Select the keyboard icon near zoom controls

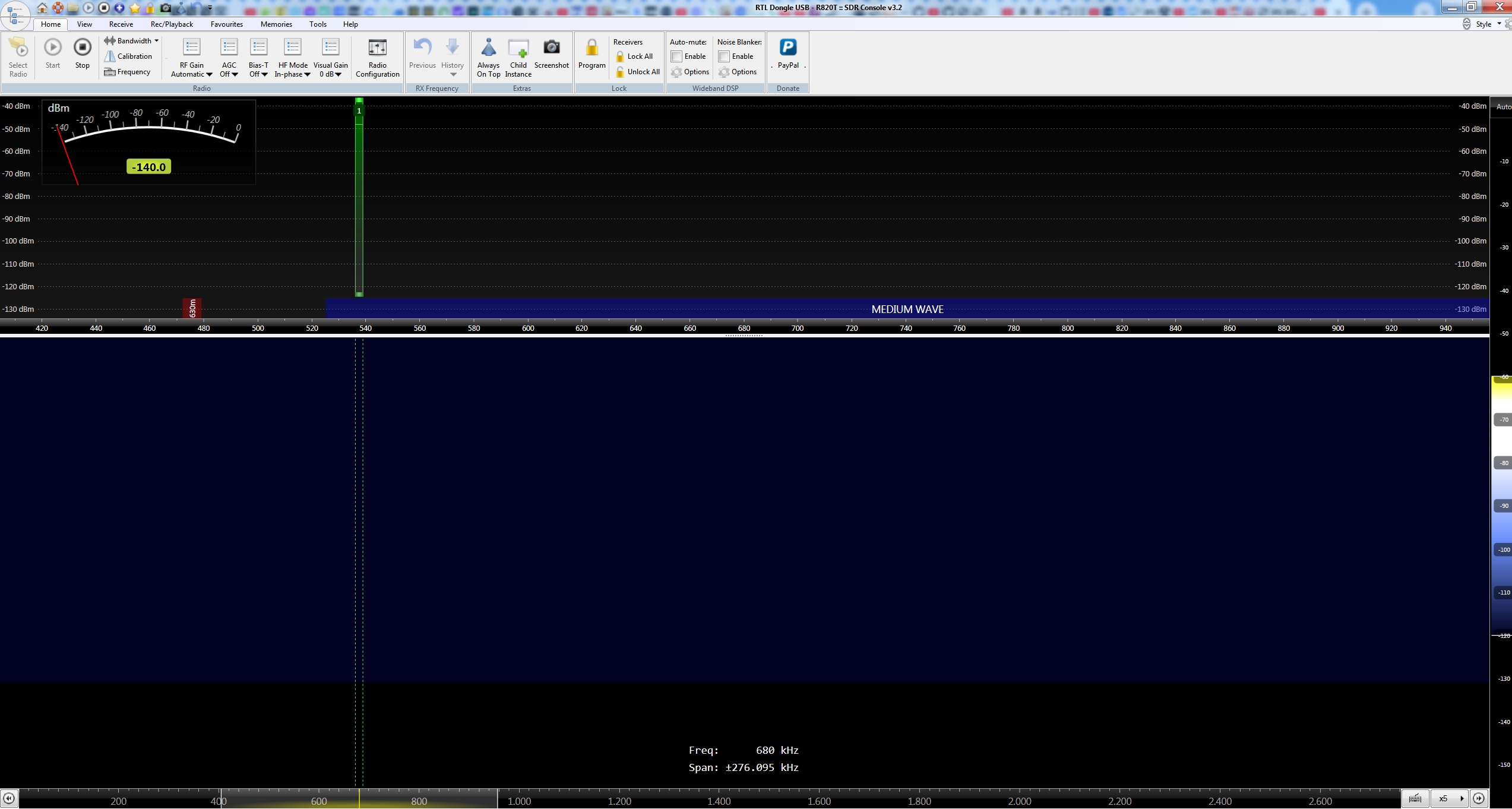click(x=1415, y=799)
